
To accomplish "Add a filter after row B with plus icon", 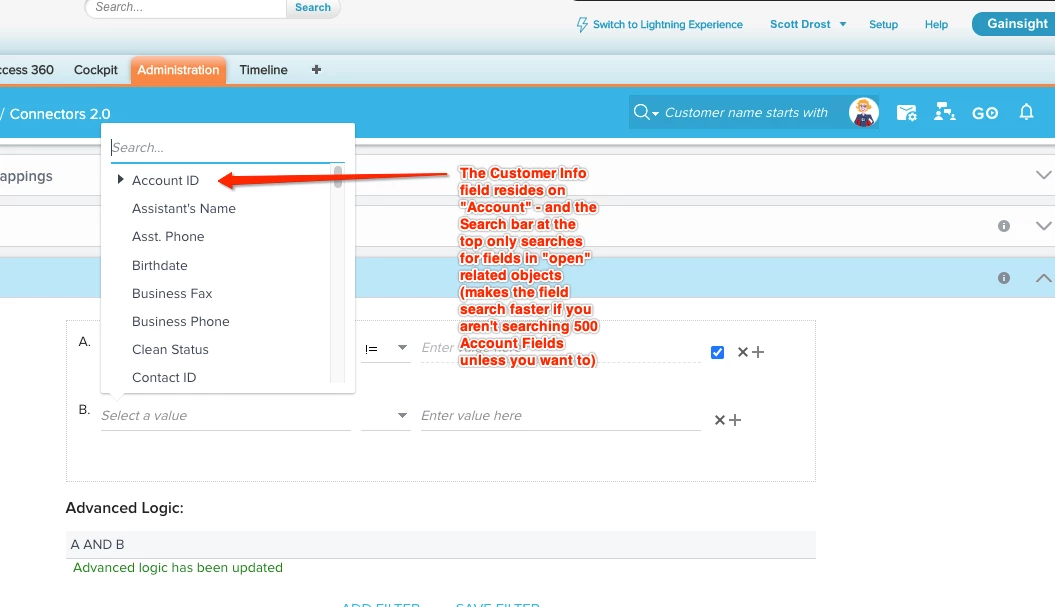I will coord(735,420).
